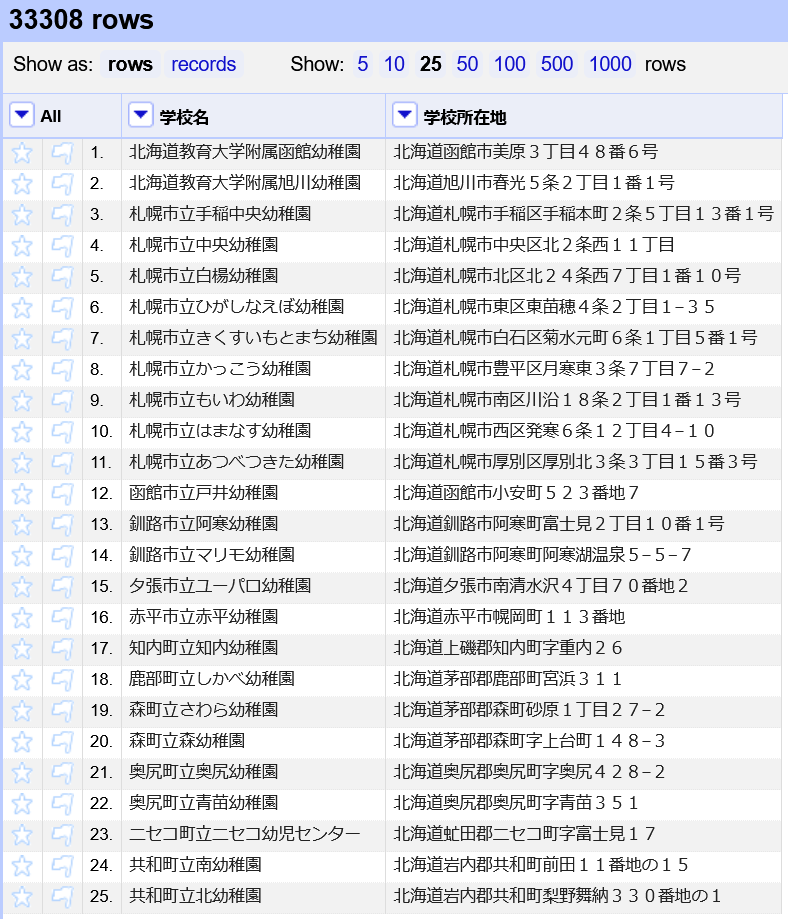Select cell 北海道赤平市幌岡町113番地
788x919 pixels.
click(x=583, y=618)
